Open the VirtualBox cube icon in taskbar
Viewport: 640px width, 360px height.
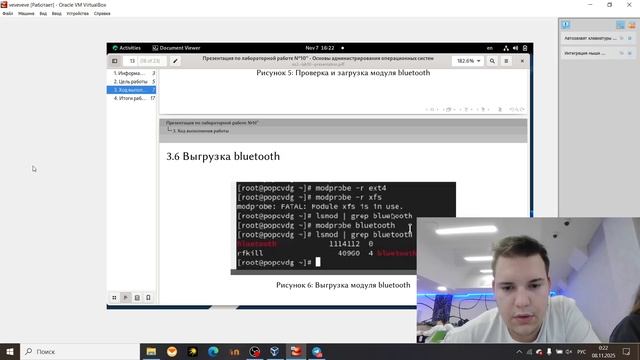(275, 351)
